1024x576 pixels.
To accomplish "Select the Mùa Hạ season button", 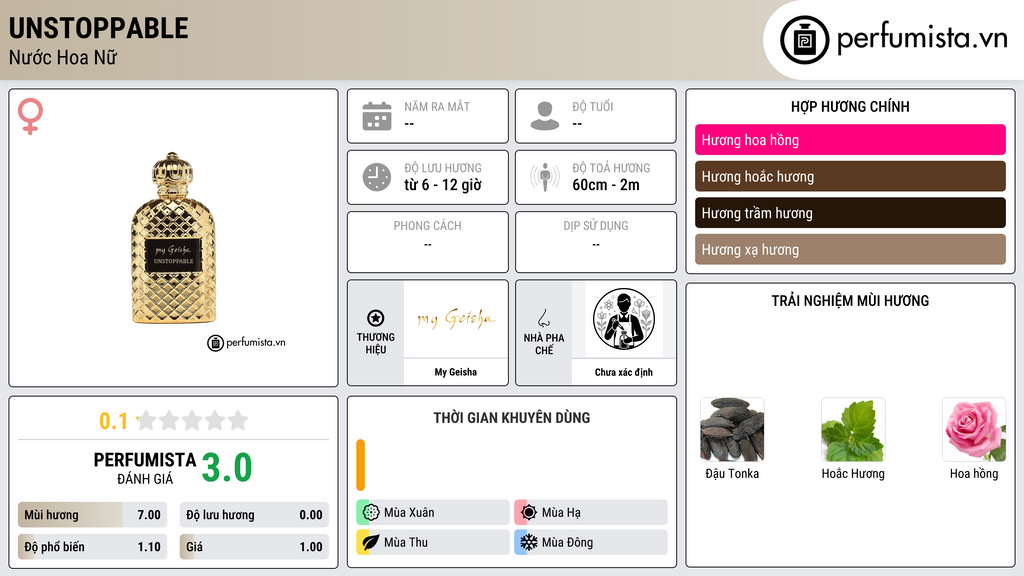I will tap(591, 513).
